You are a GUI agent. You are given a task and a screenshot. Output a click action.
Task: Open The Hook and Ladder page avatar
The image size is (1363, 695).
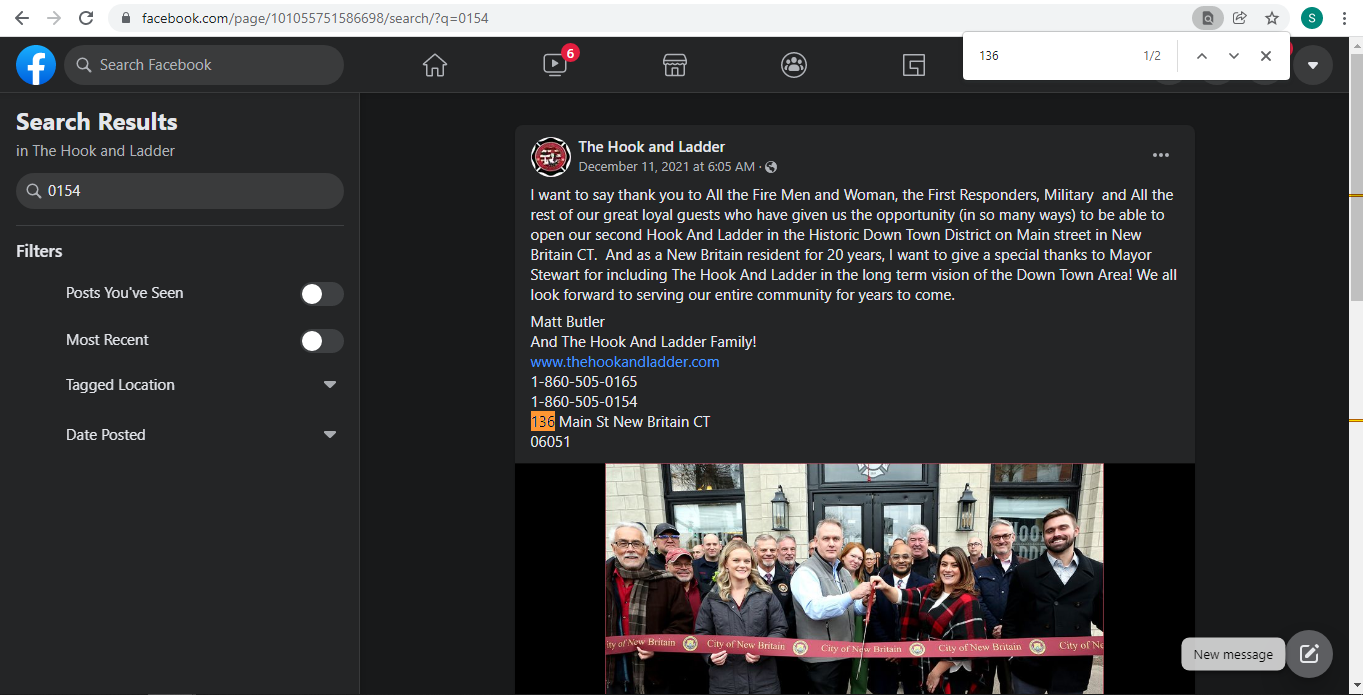tap(550, 157)
